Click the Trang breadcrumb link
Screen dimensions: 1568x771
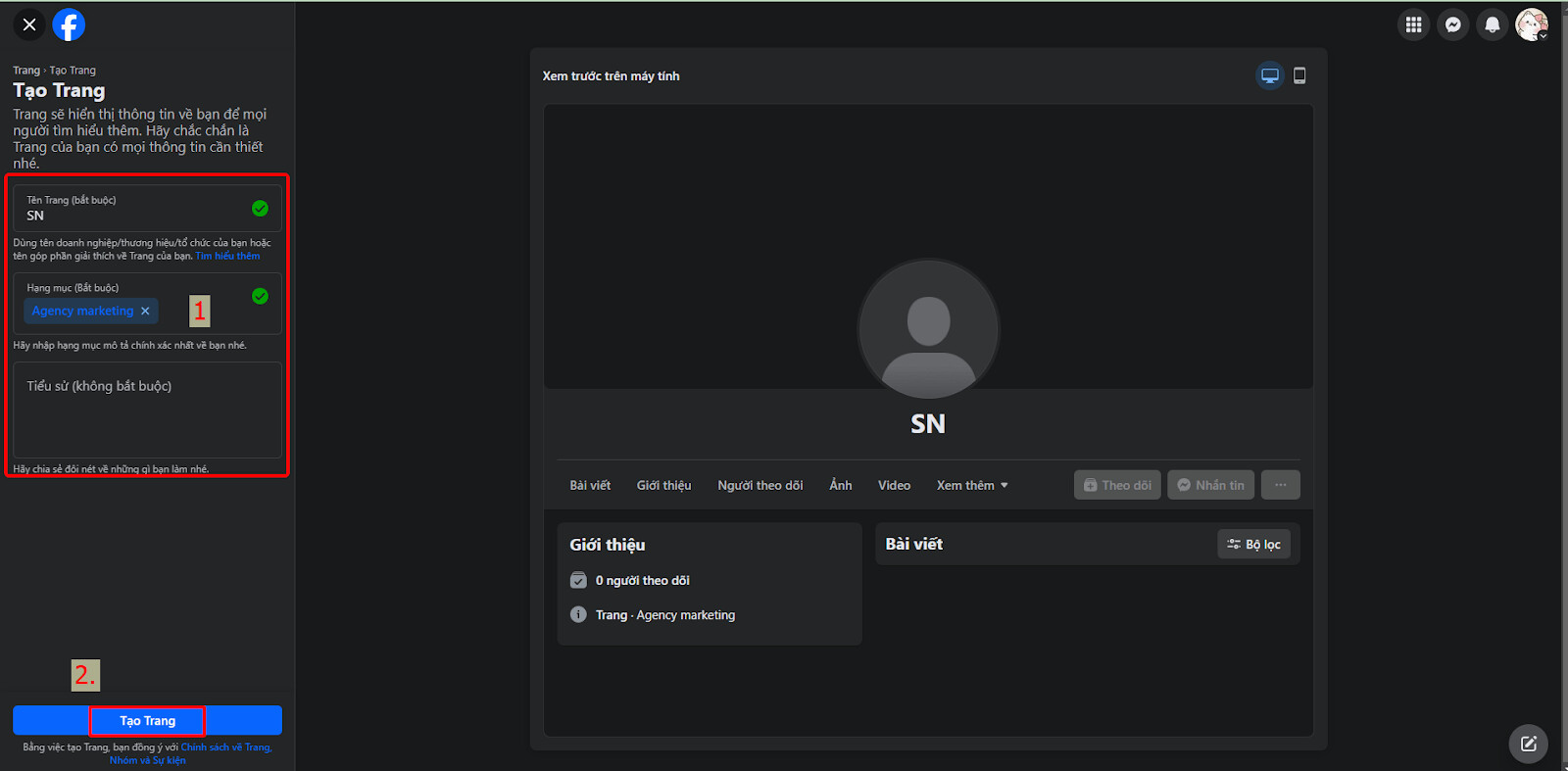[26, 71]
